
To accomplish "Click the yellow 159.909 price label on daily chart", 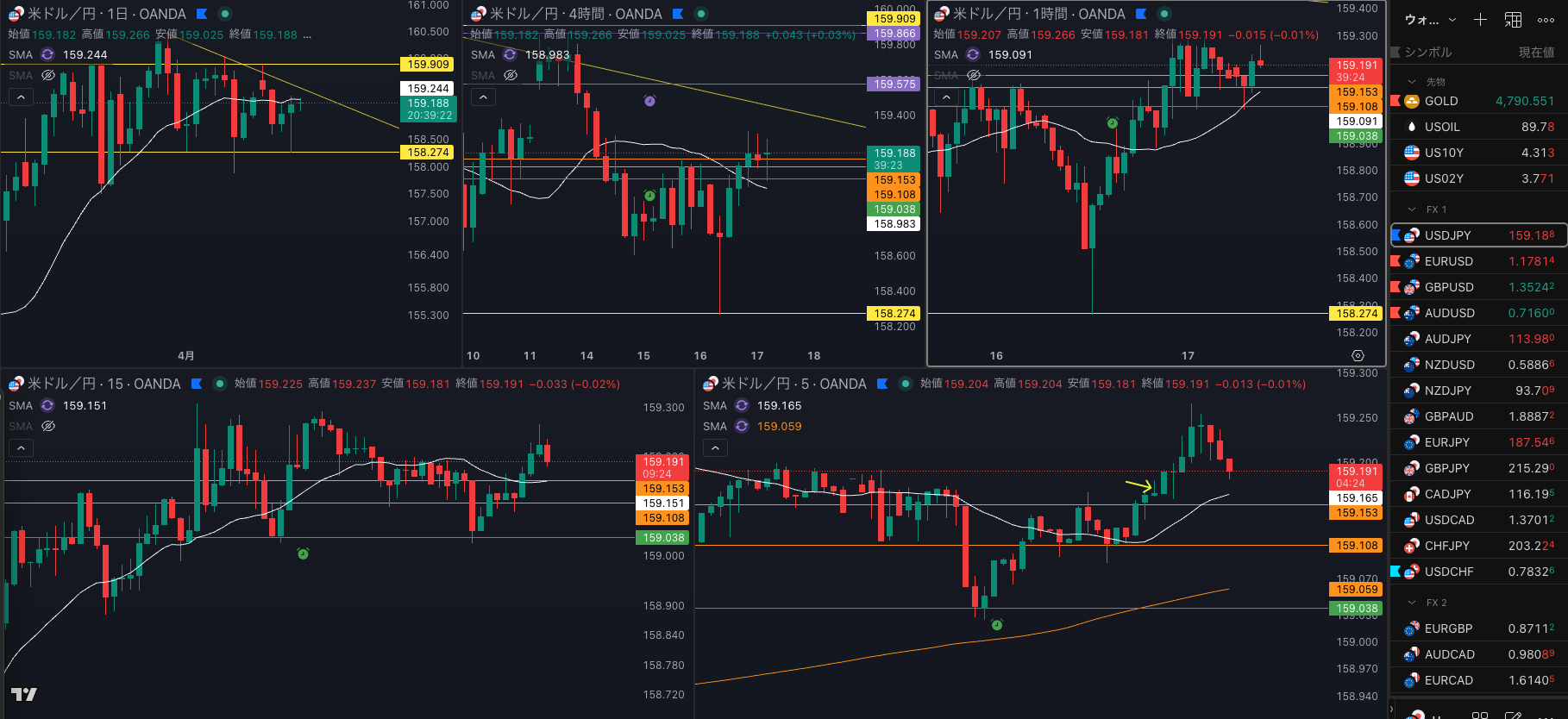I will click(428, 64).
